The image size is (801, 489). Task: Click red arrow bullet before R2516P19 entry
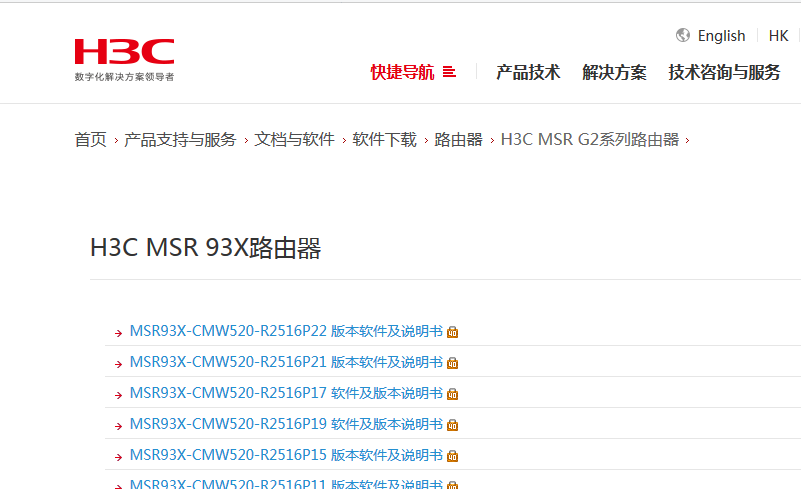119,426
